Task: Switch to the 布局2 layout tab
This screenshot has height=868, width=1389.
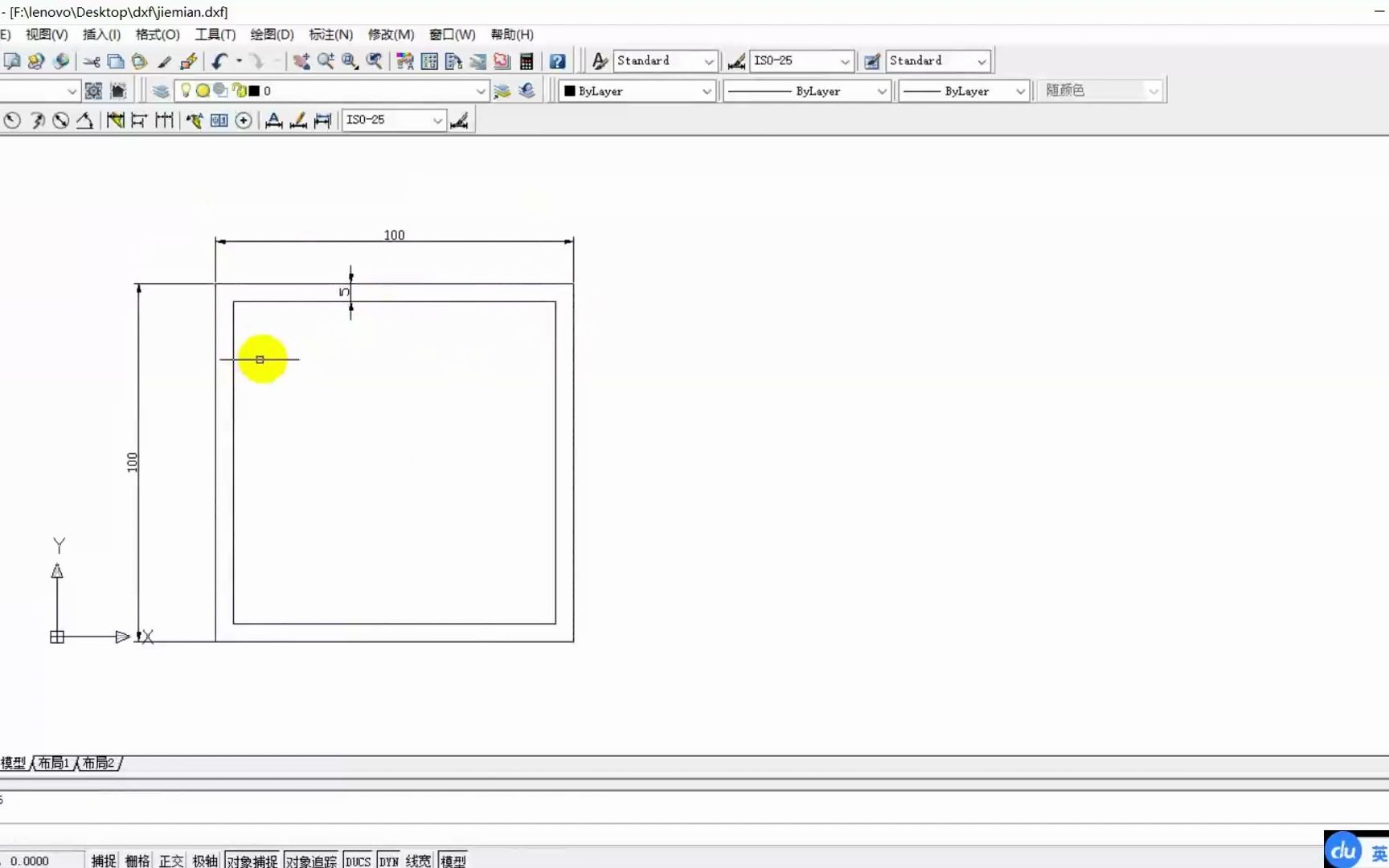Action: [98, 763]
